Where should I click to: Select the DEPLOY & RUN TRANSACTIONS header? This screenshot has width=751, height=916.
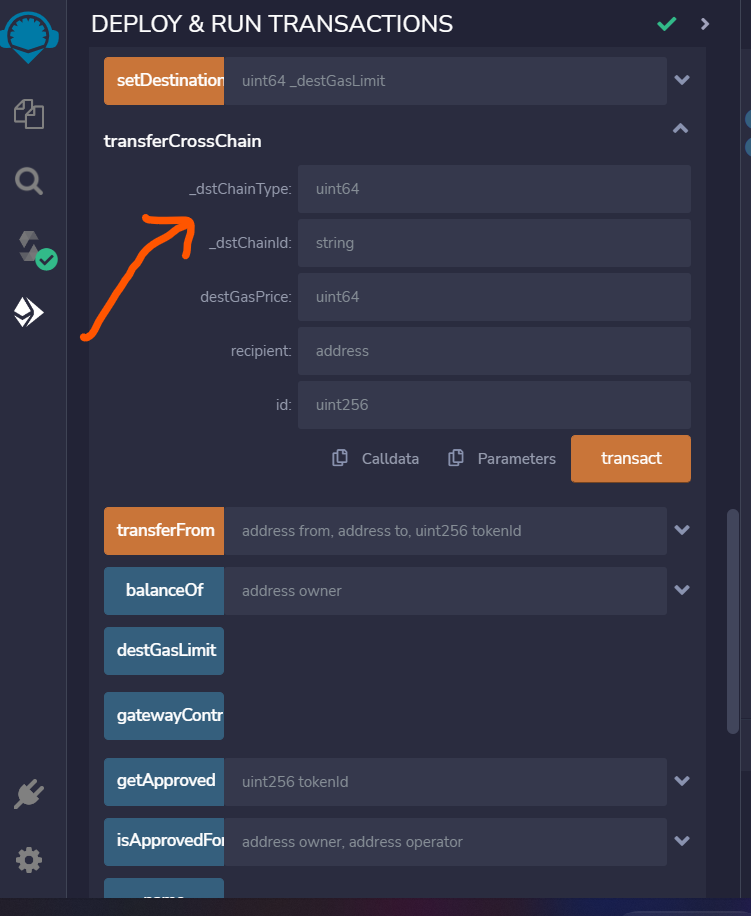click(x=272, y=23)
